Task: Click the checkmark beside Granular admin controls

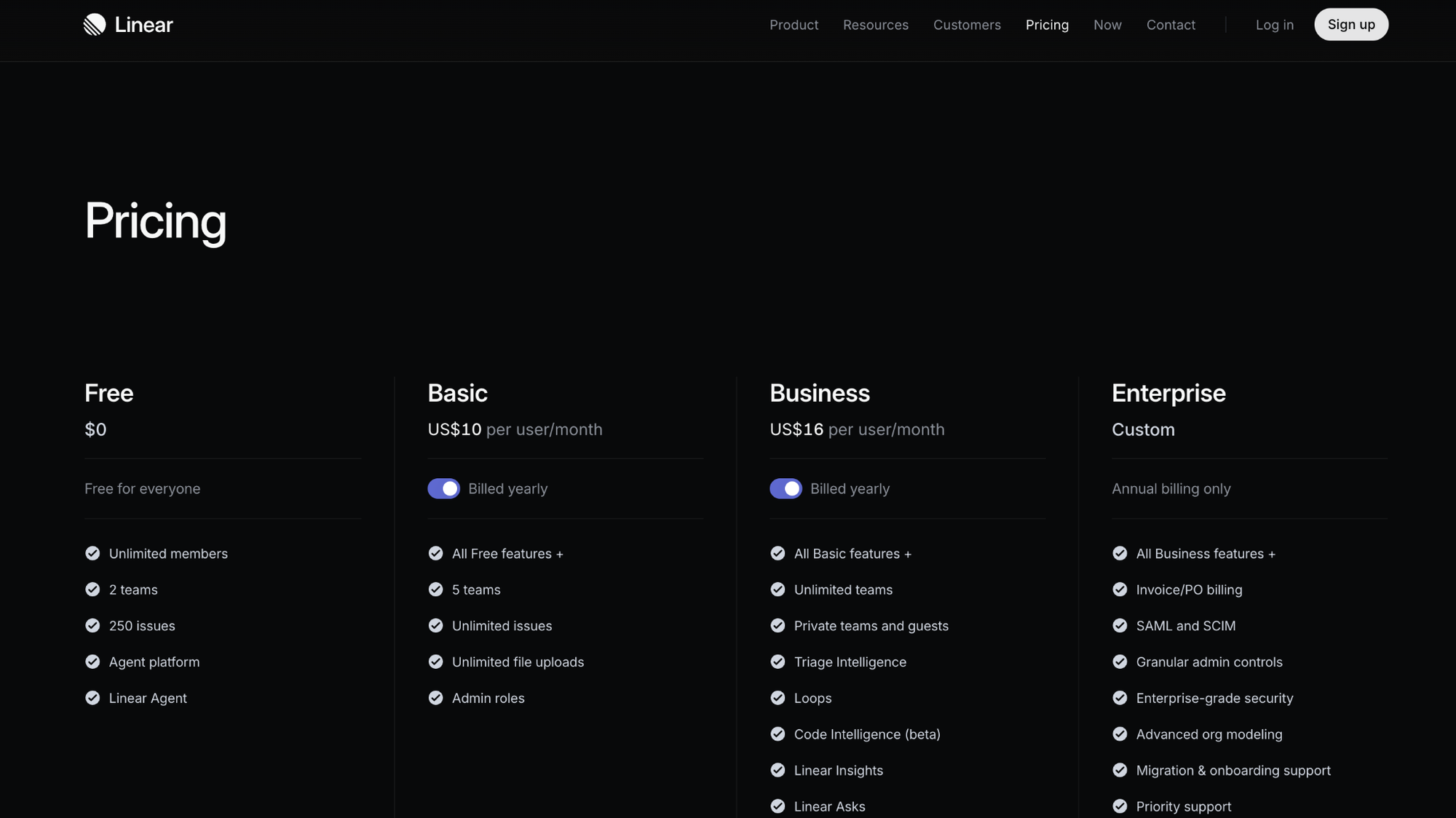Action: tap(1120, 662)
